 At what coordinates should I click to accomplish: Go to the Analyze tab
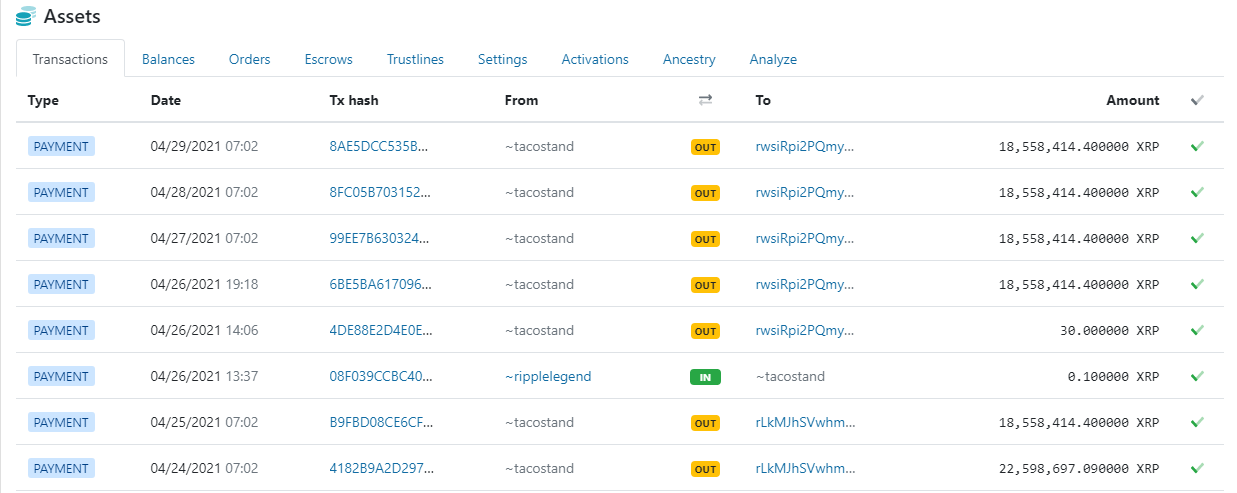tap(773, 59)
